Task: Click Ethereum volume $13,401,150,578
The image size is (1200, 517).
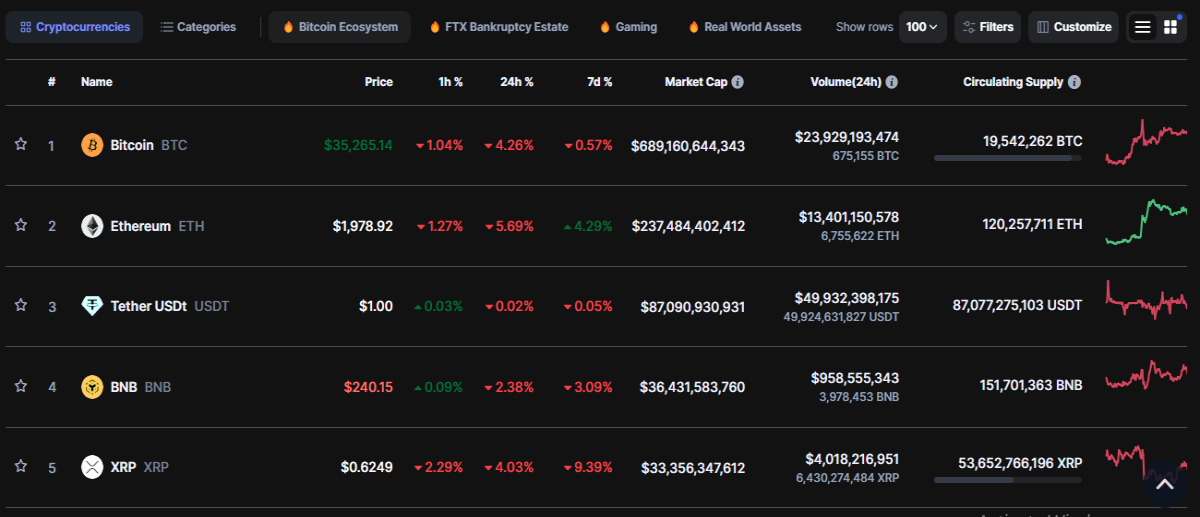Action: coord(849,217)
